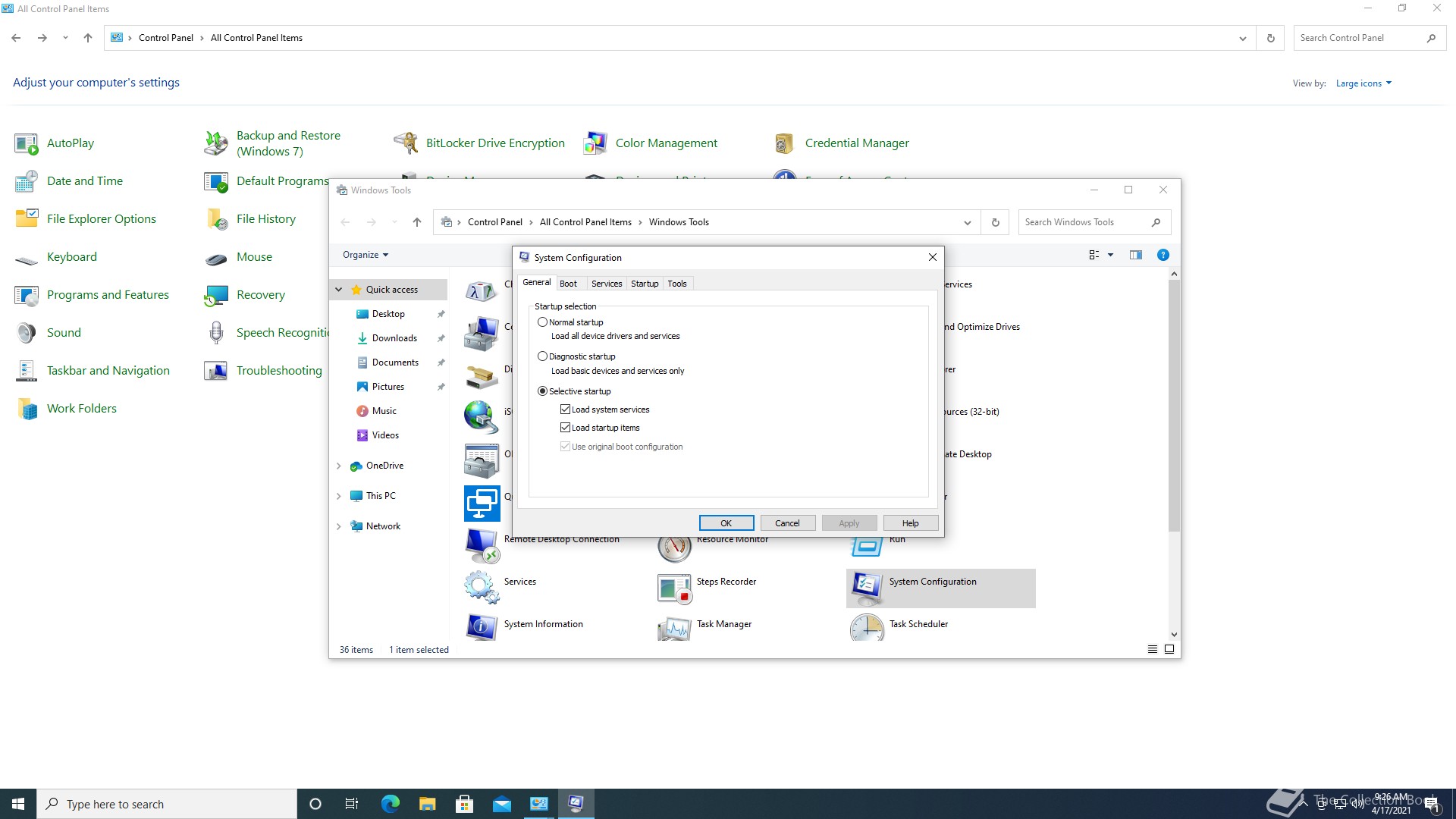Select Selective startup radio button

(542, 391)
